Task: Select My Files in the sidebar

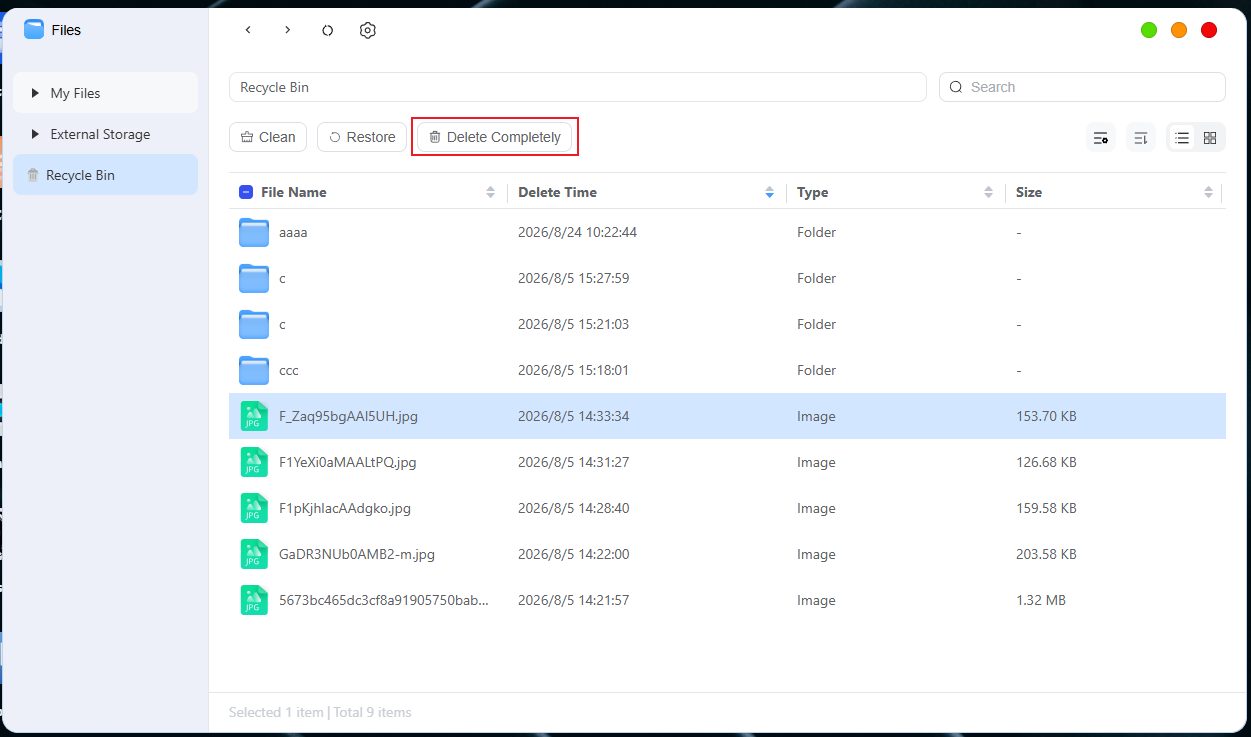Action: pos(106,93)
